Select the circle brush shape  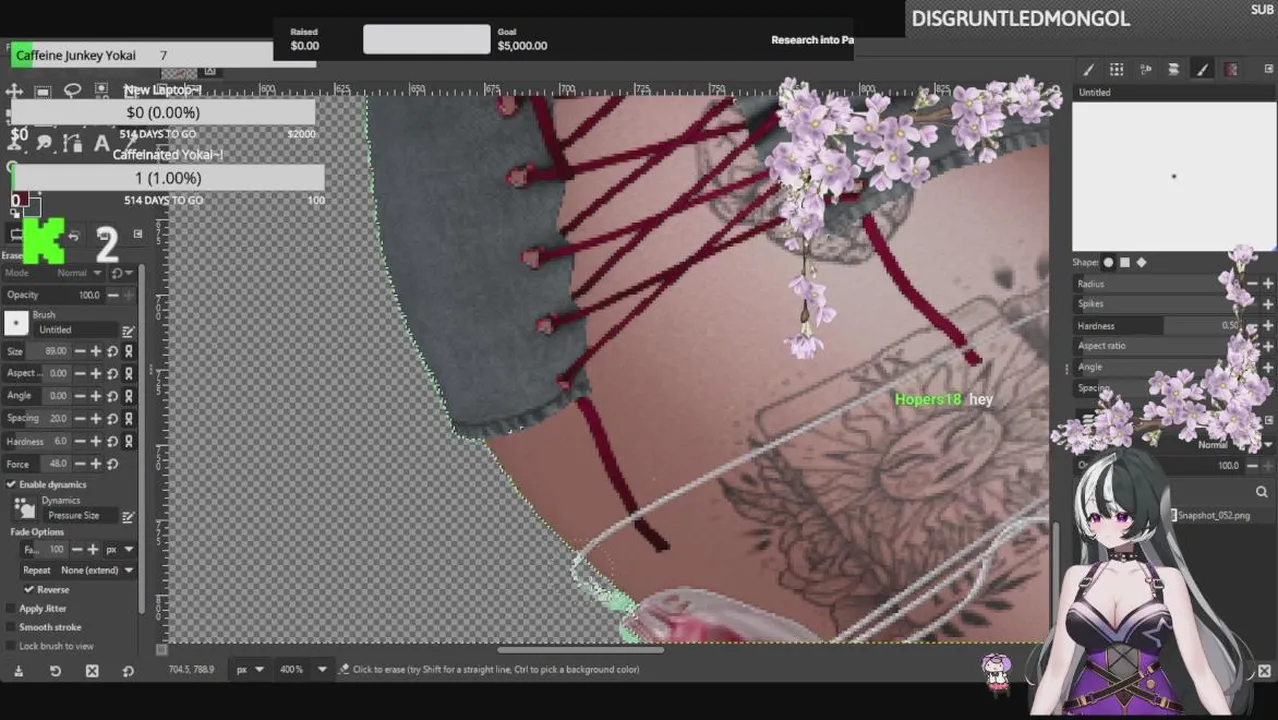point(1108,263)
